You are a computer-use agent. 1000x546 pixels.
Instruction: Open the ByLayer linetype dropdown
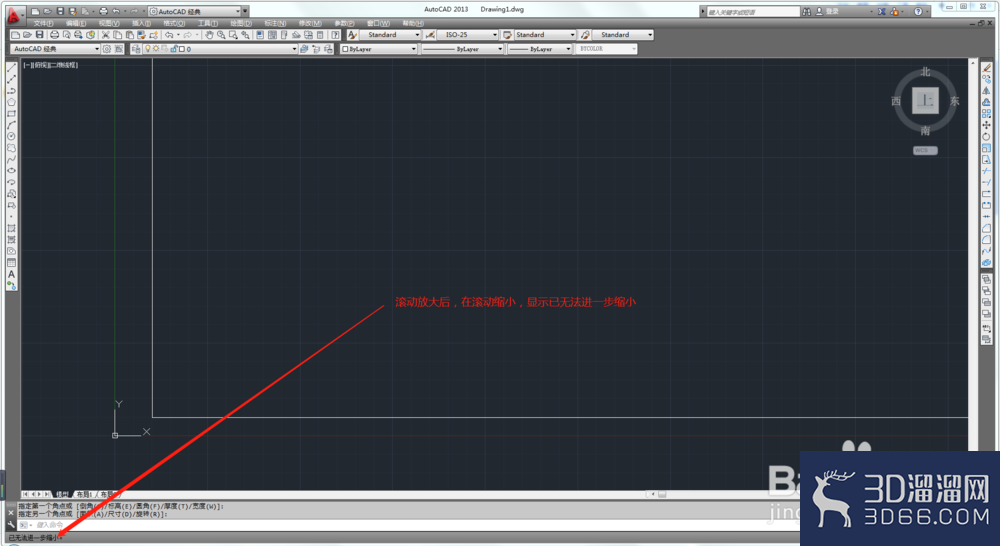pyautogui.click(x=462, y=48)
